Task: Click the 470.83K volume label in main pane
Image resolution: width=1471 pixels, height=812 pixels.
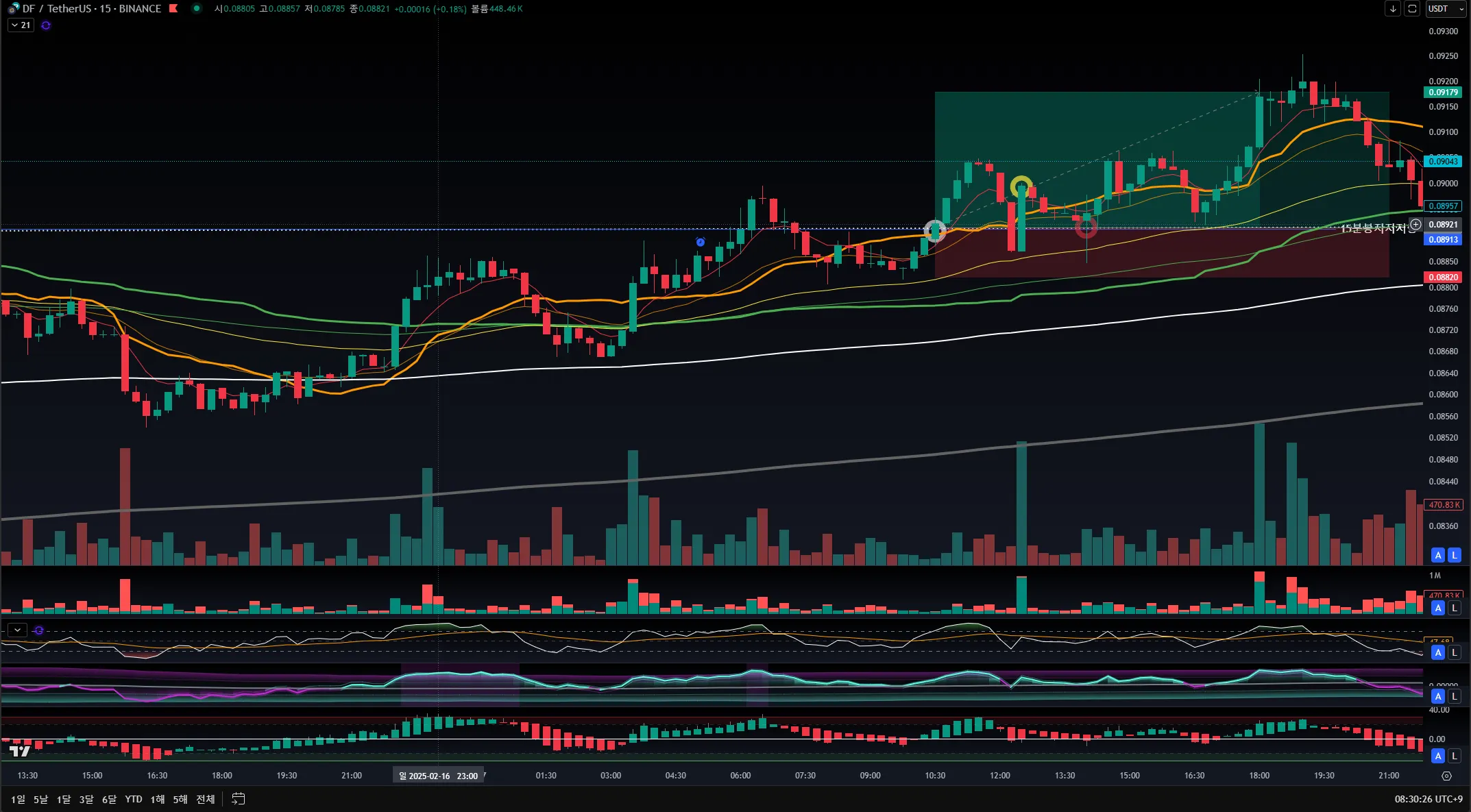Action: click(1444, 504)
